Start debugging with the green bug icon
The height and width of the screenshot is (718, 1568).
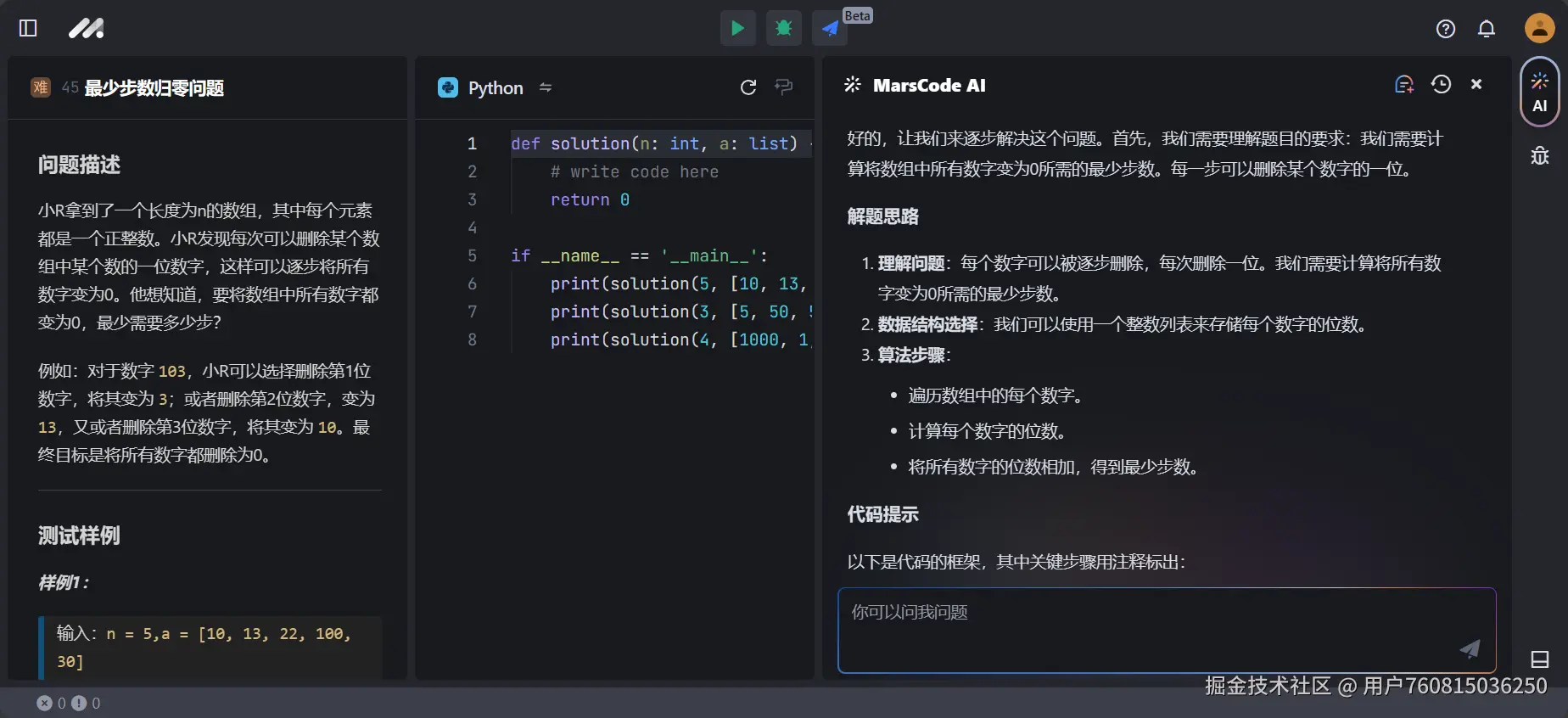click(783, 28)
